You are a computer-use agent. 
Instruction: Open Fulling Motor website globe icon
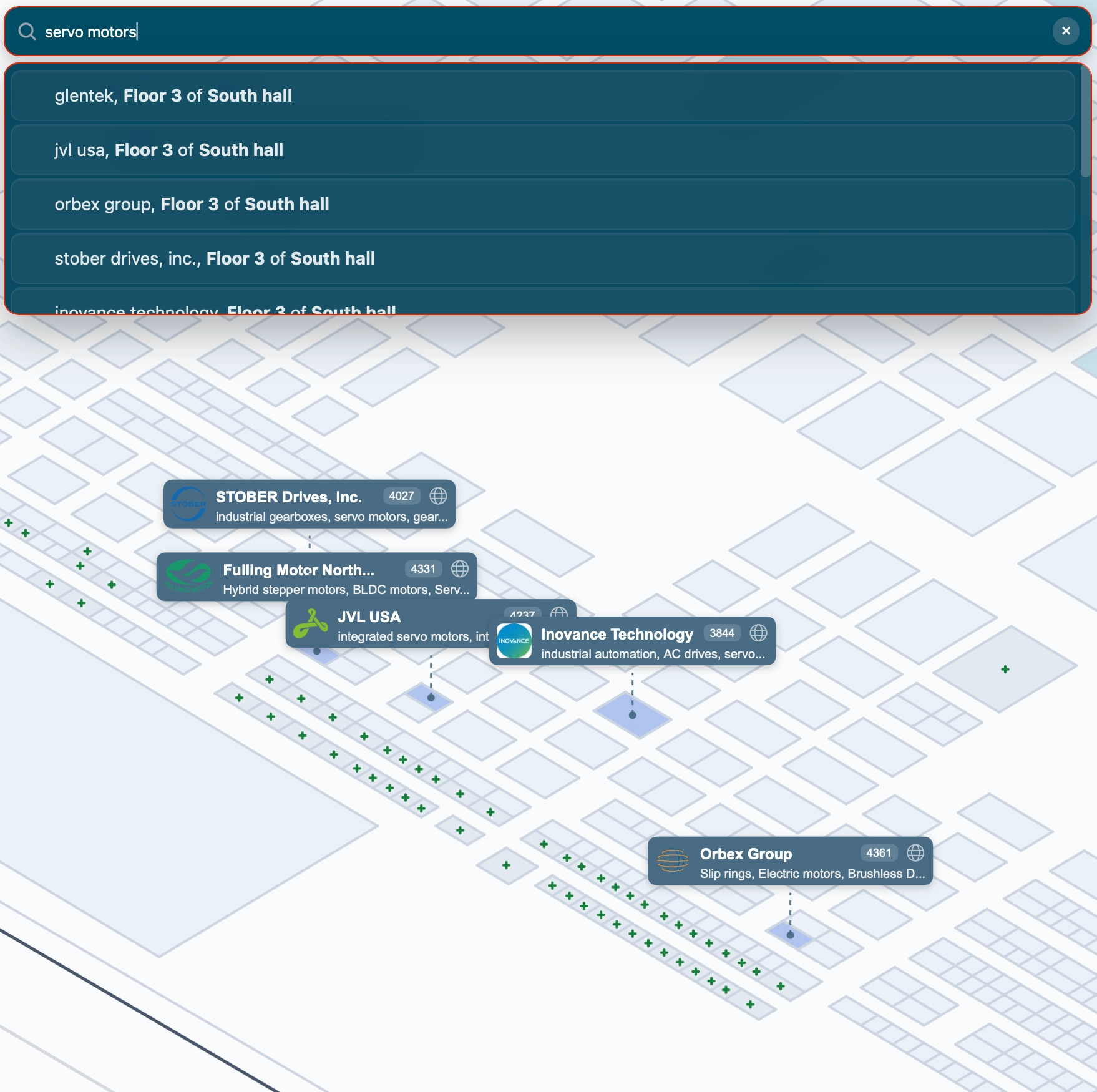click(x=460, y=568)
